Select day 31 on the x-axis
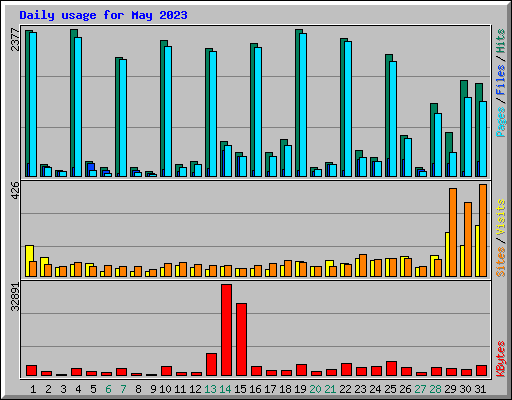The width and height of the screenshot is (512, 400). tap(480, 389)
